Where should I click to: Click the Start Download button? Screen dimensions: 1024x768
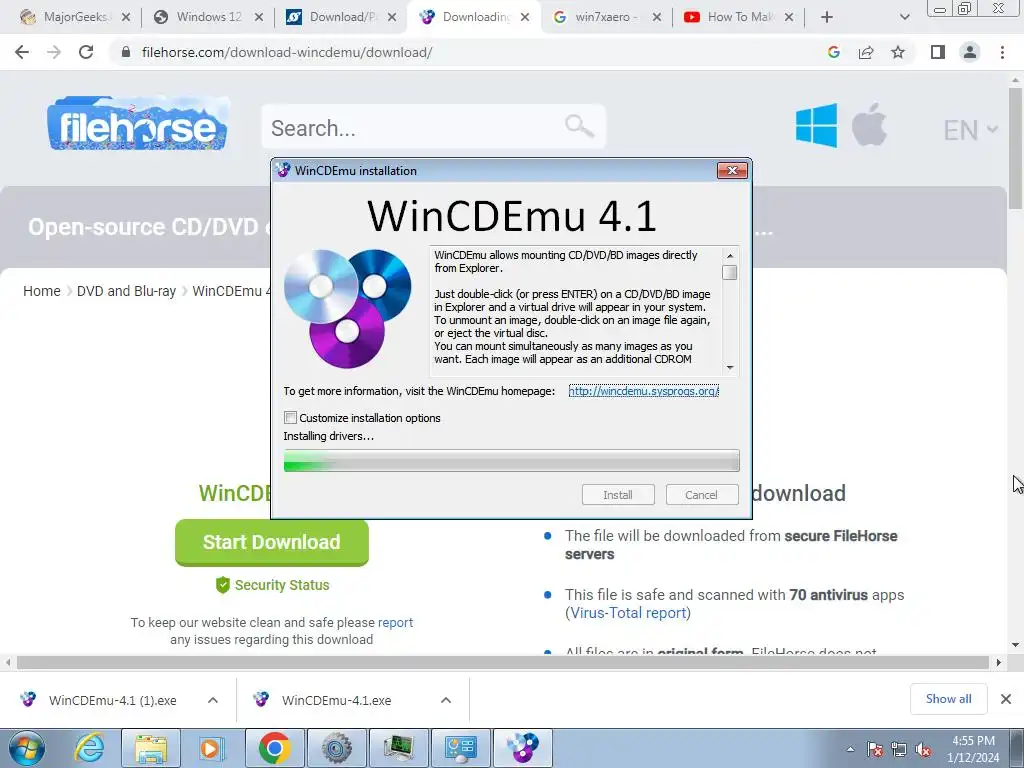coord(272,542)
